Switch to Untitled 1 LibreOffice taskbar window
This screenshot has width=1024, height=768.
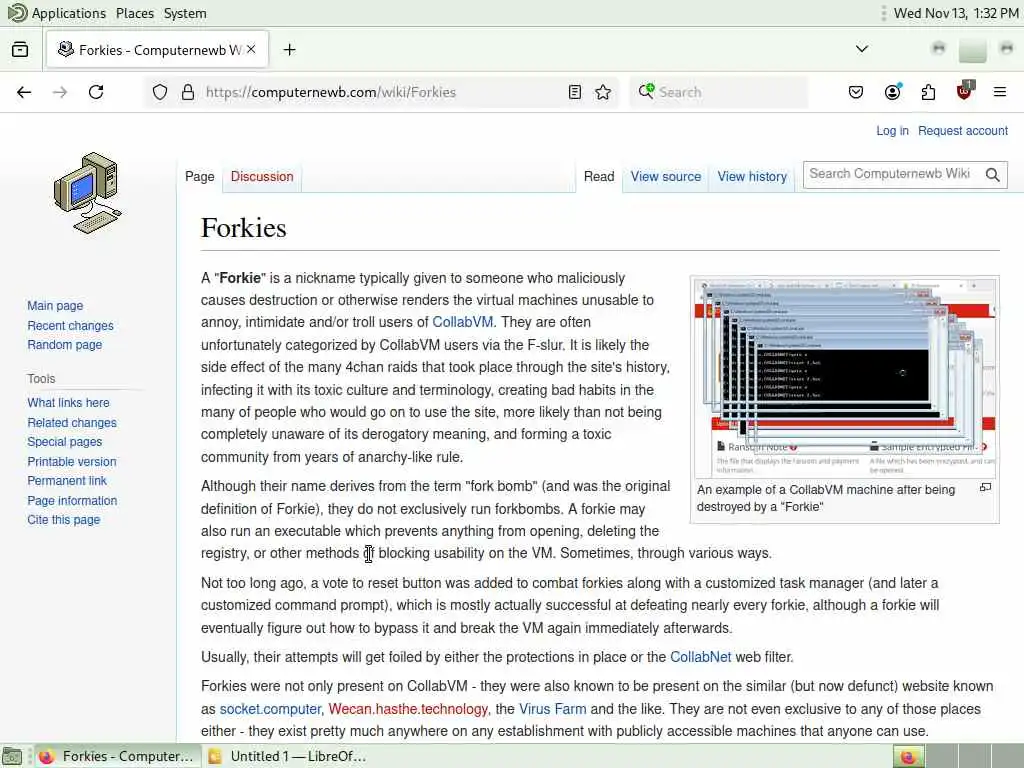(x=287, y=756)
